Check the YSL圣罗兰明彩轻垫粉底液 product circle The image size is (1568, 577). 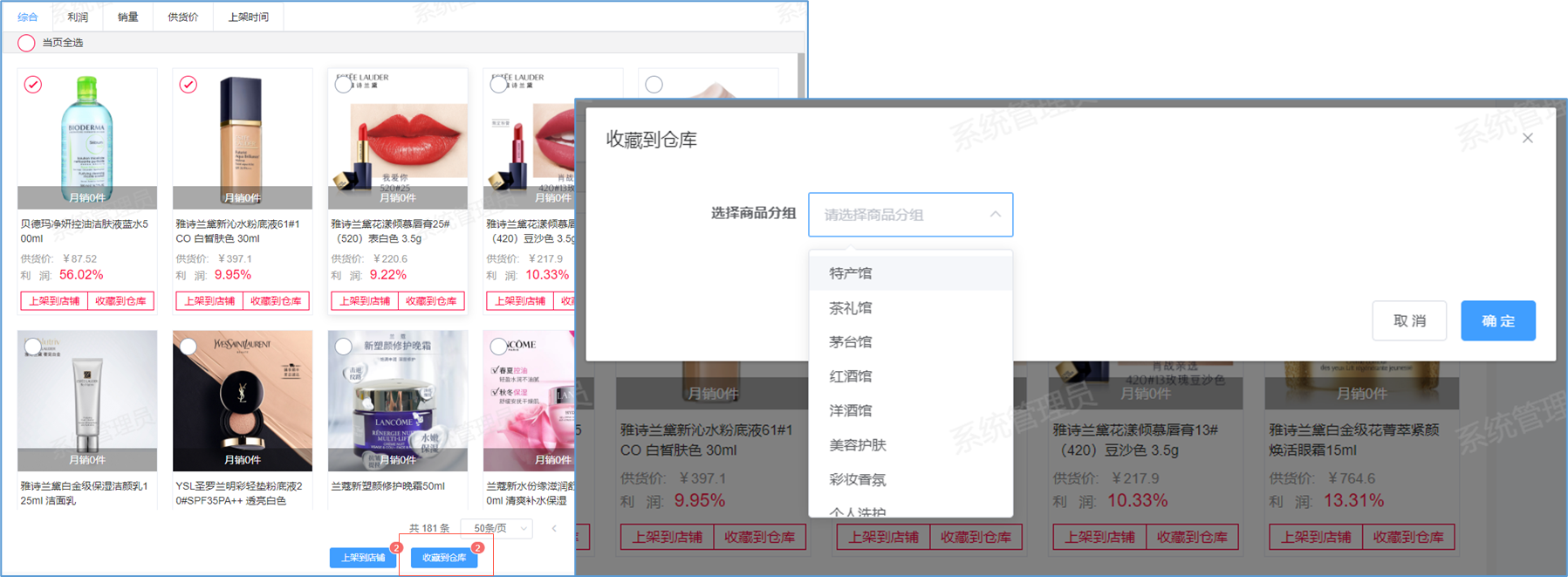tap(188, 347)
